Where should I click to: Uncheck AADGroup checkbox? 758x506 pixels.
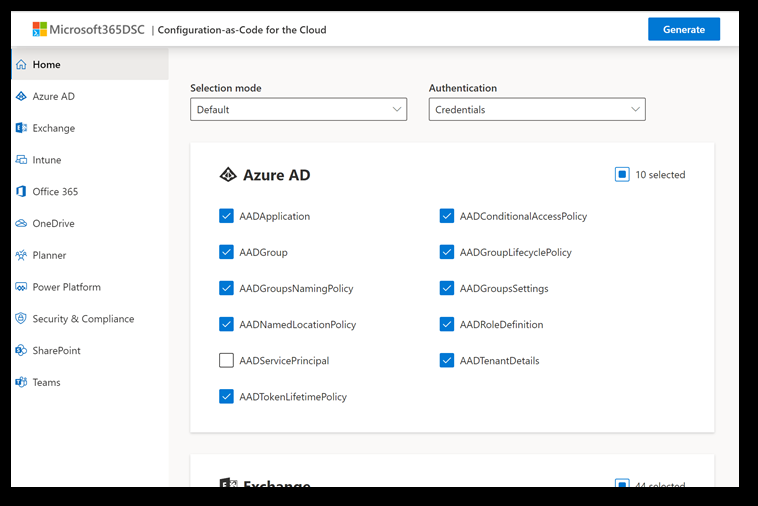(226, 252)
